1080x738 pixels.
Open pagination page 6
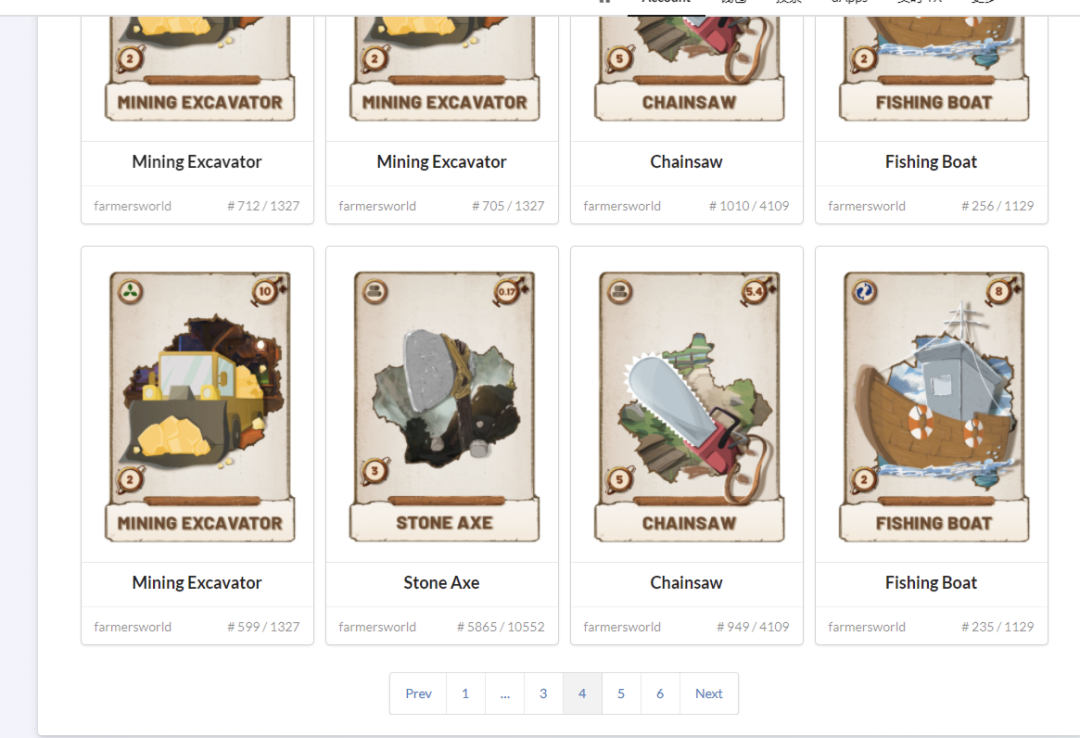(x=660, y=693)
